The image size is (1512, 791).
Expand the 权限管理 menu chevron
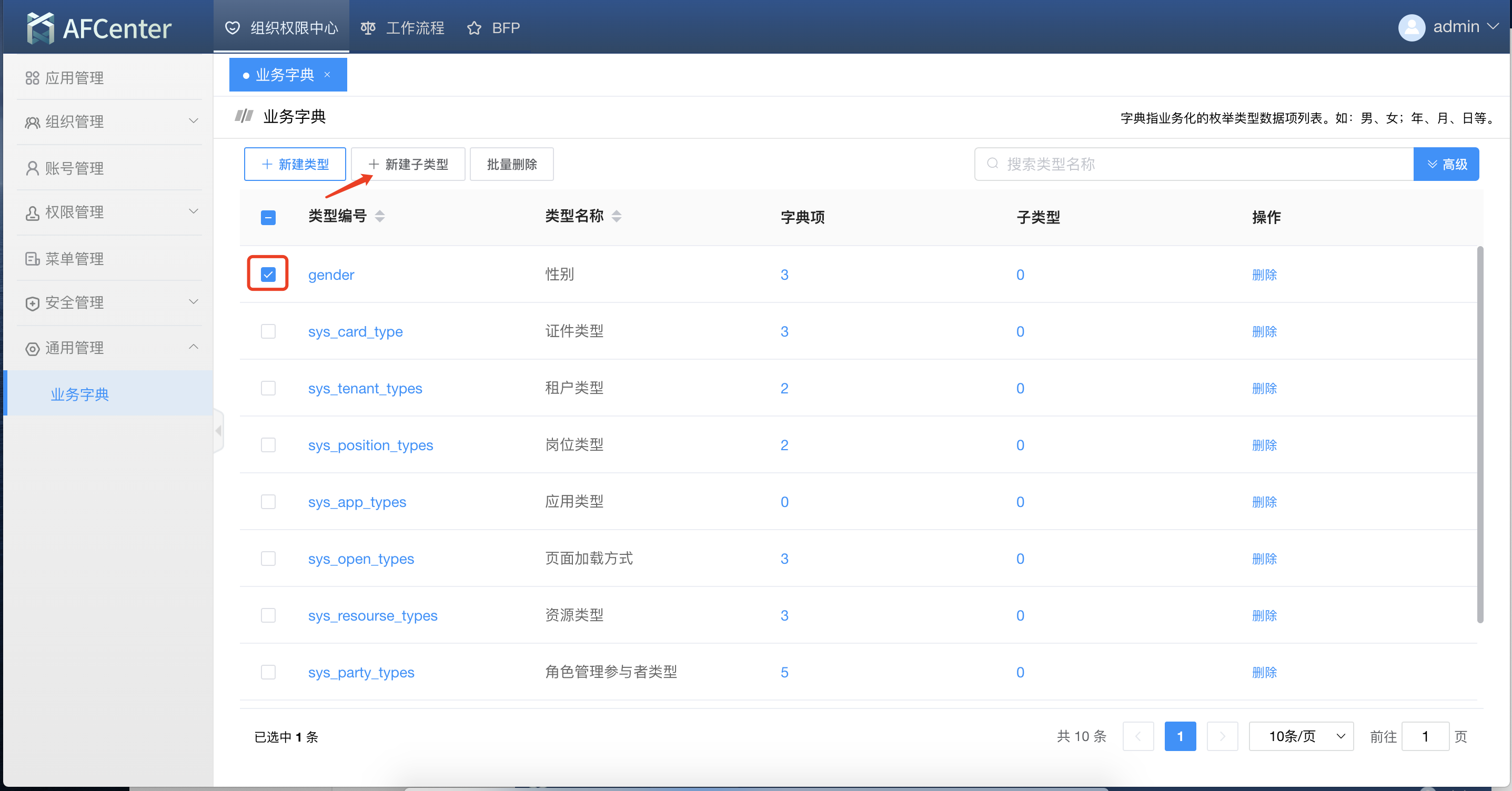tap(193, 211)
